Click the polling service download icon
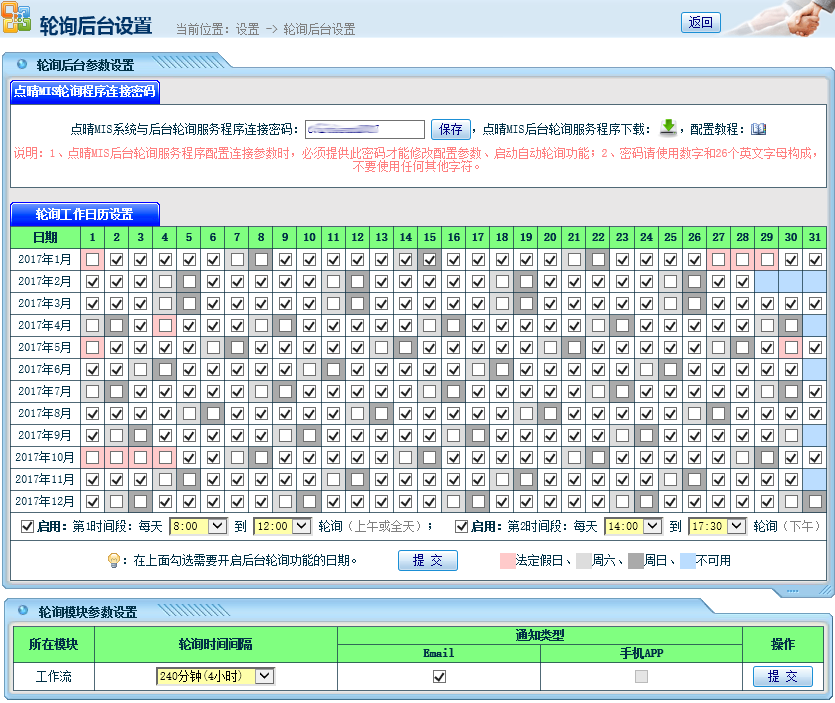835x703 pixels. (669, 128)
